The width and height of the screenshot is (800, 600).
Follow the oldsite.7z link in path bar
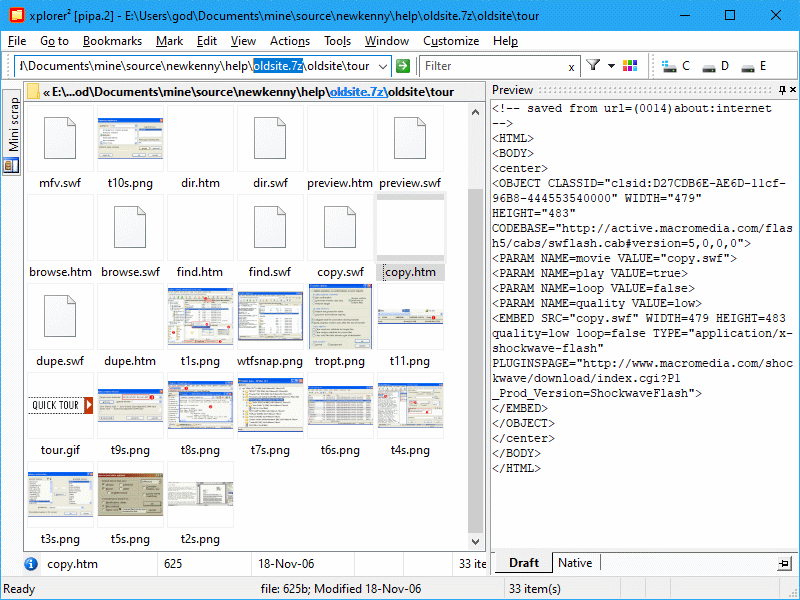[358, 92]
